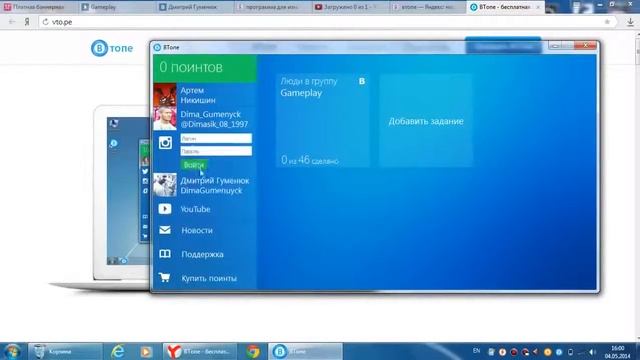The height and width of the screenshot is (360, 640).
Task: Click the Yandex Я home button
Action: coord(27,22)
